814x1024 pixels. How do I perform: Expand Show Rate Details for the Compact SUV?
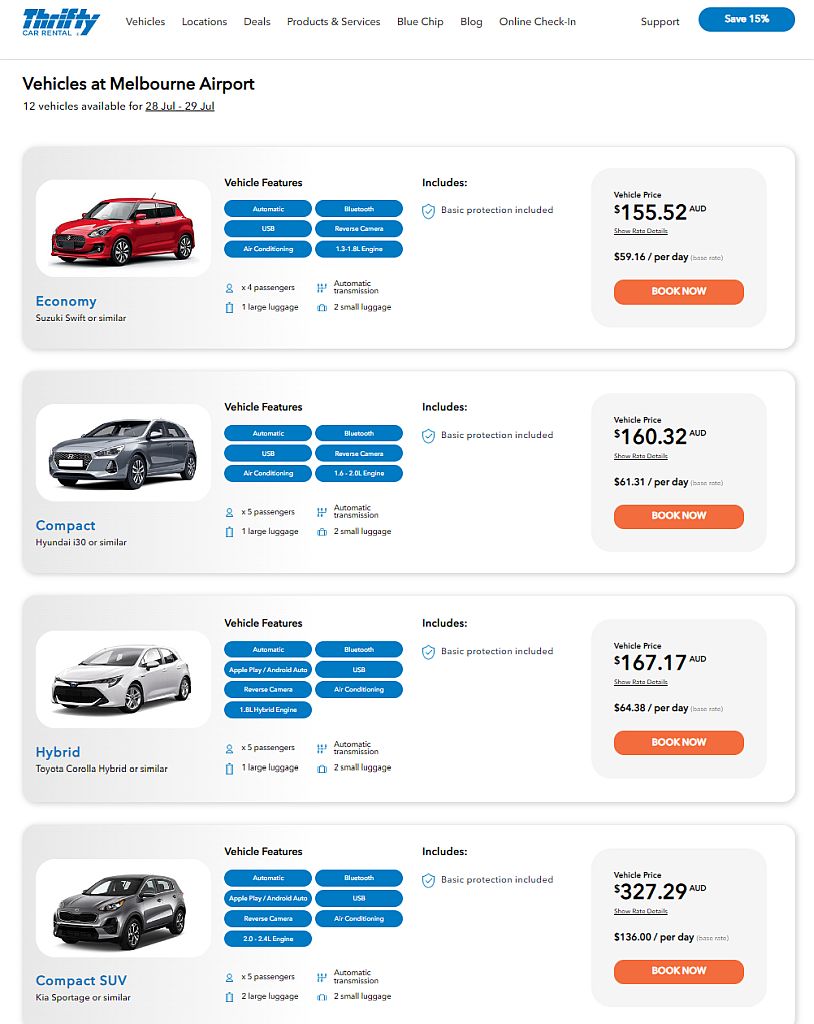[640, 911]
